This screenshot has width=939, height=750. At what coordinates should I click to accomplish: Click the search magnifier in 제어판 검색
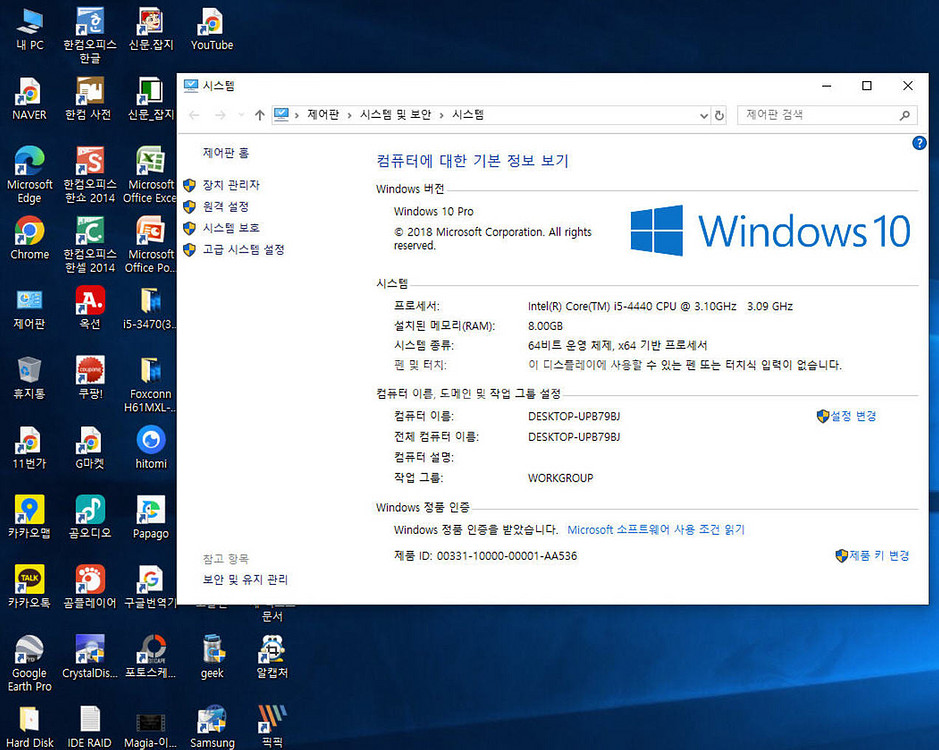point(904,115)
